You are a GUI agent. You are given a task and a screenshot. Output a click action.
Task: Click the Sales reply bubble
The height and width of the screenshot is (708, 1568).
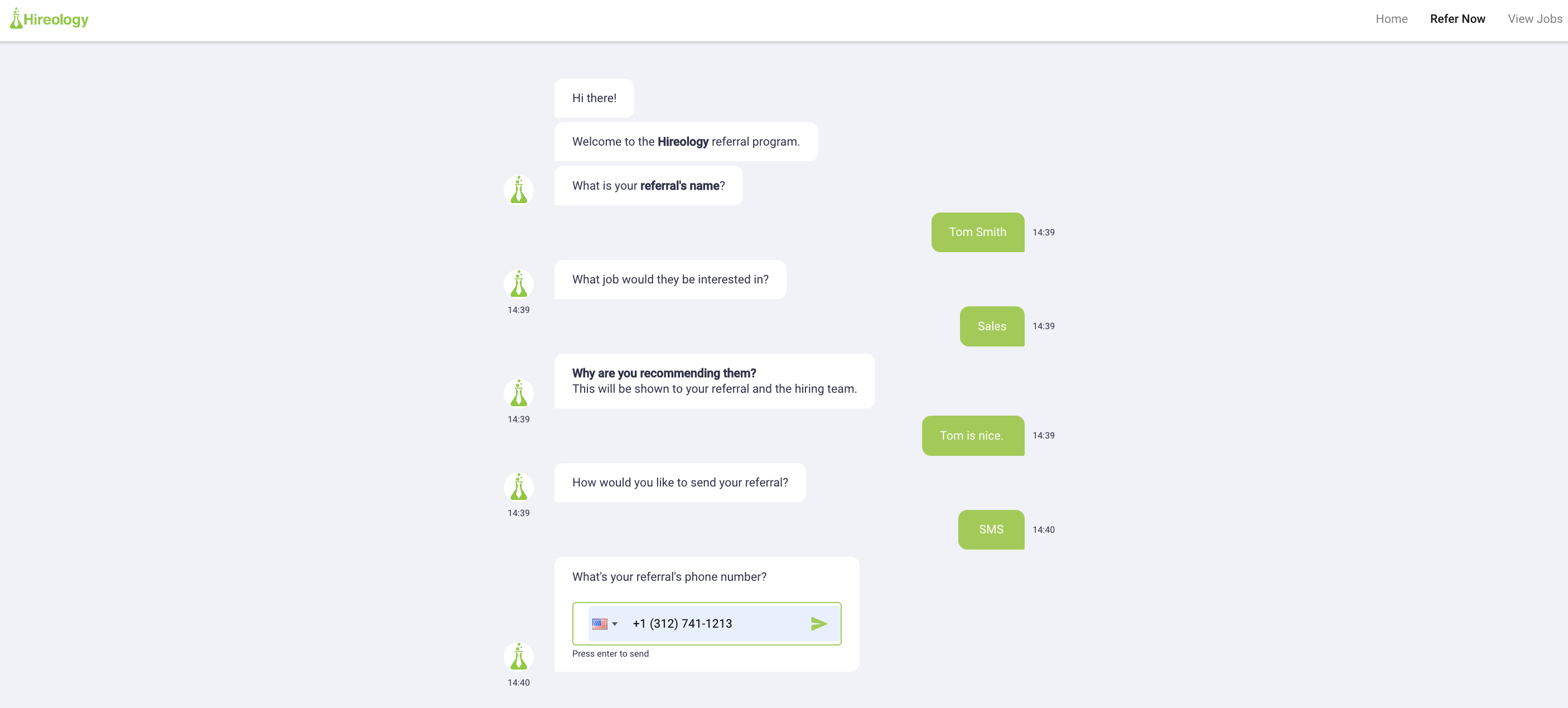pyautogui.click(x=992, y=326)
